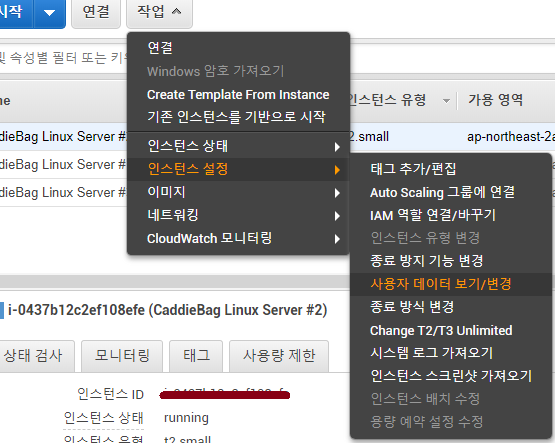555x443 pixels.
Task: Click the instance filter search field
Action: pyautogui.click(x=64, y=58)
